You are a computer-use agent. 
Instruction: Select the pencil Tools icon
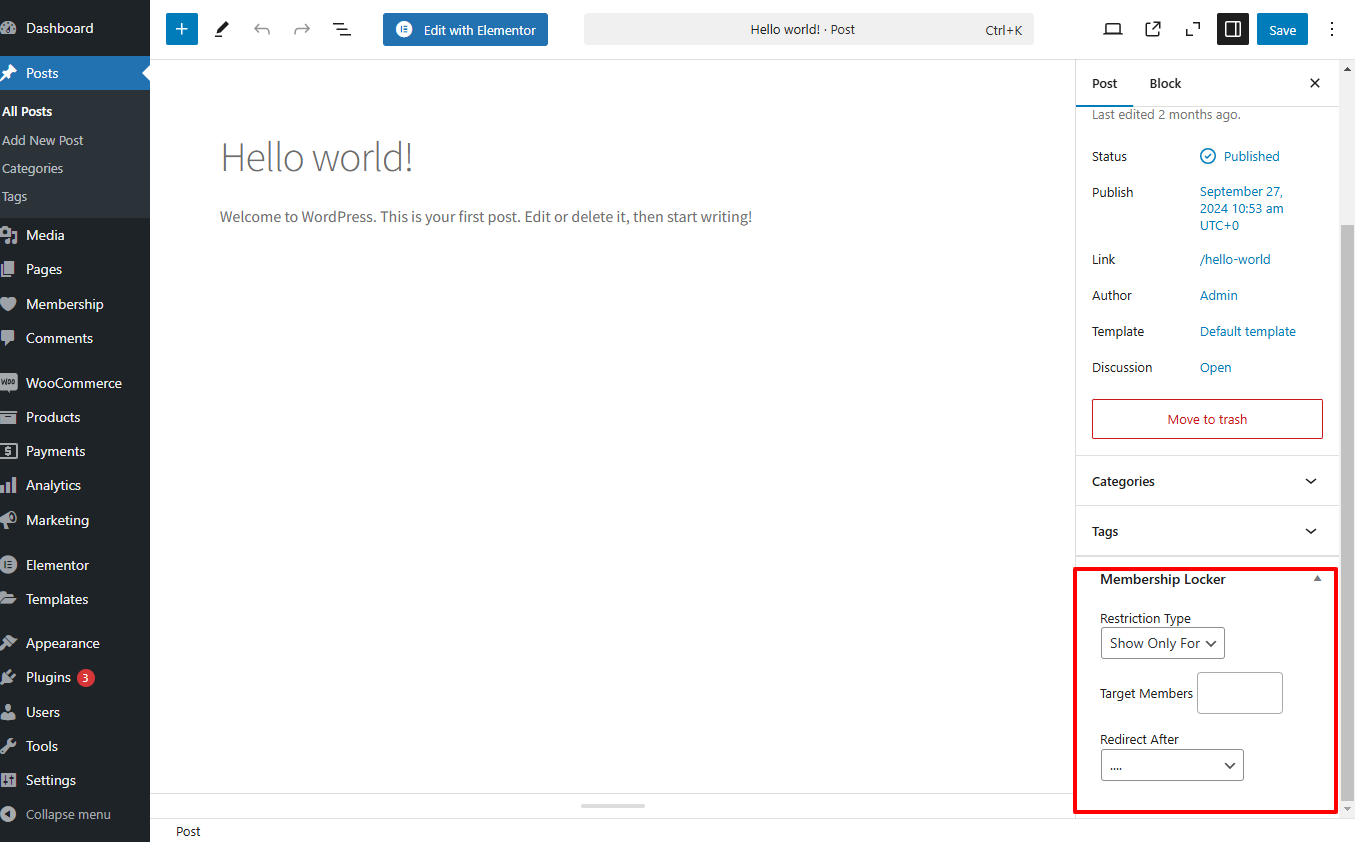coord(222,30)
